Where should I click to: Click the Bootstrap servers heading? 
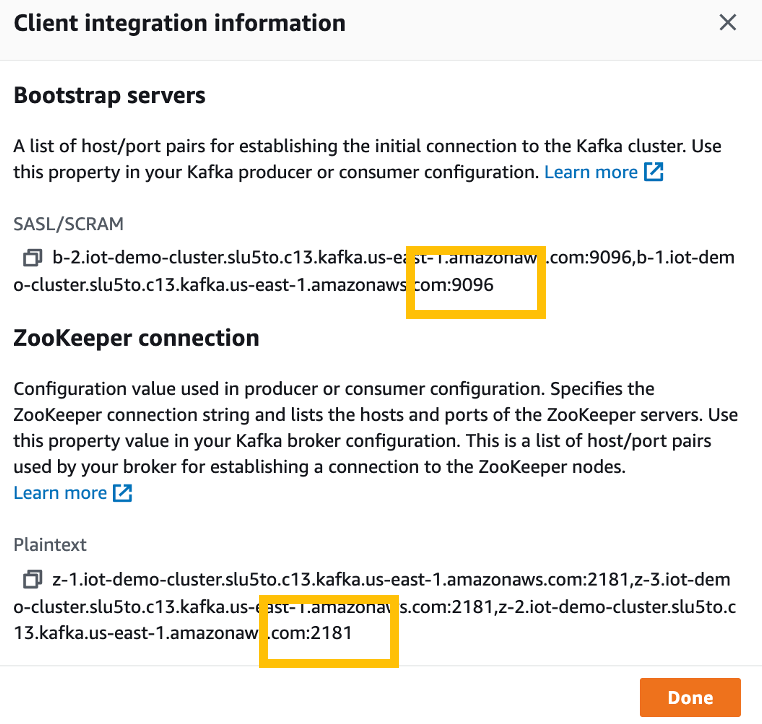click(x=109, y=95)
